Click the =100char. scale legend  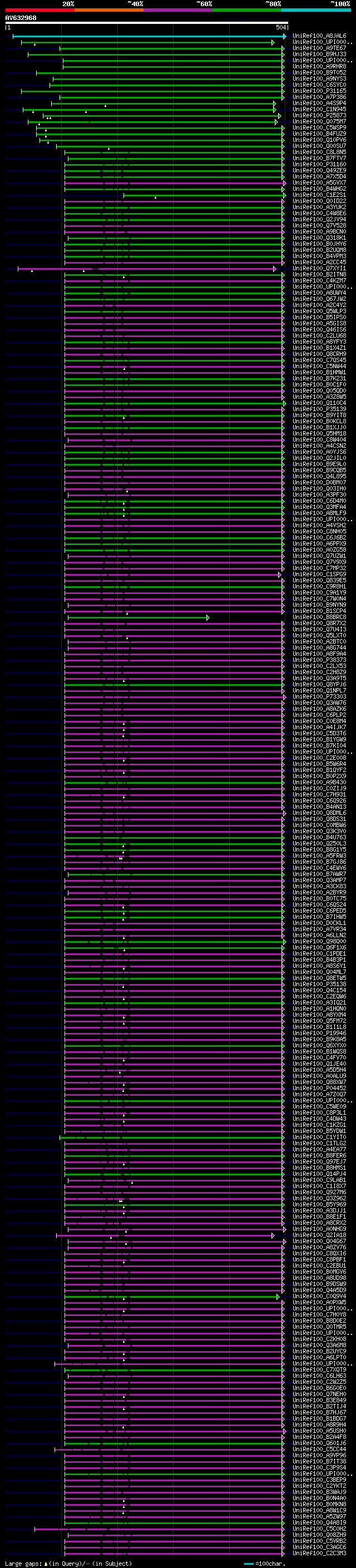coord(265,1563)
